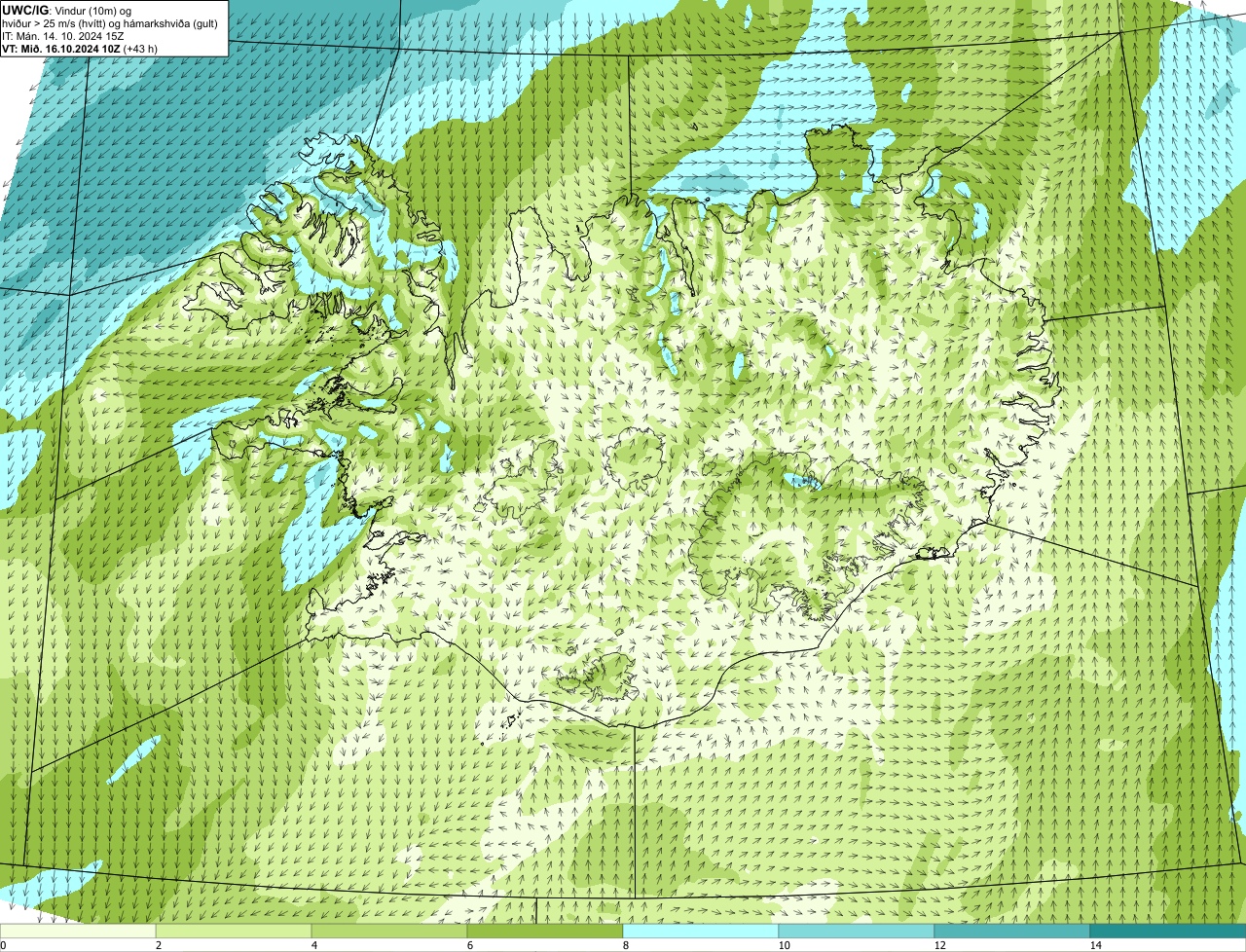
Task: Click the "hviður > 25 m/s" legend description line
Action: click(x=110, y=22)
